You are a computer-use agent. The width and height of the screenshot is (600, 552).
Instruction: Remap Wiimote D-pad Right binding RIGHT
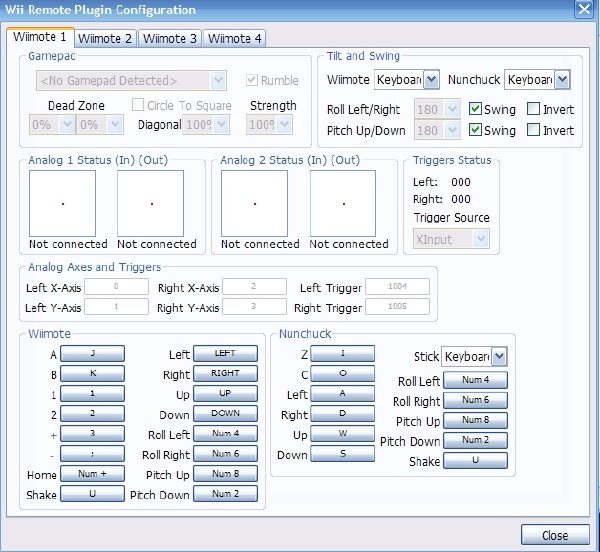(x=225, y=373)
